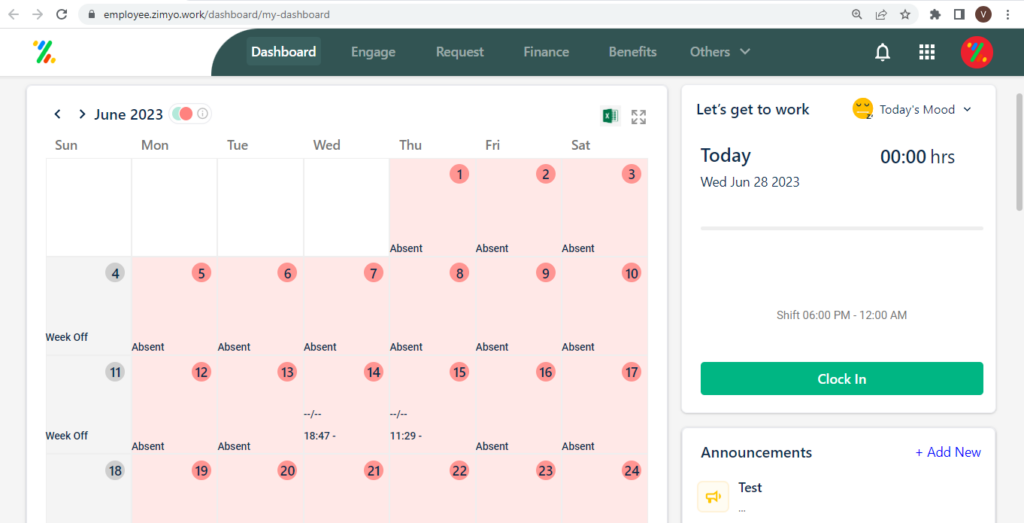
Task: Click calendar info icon
Action: coord(203,114)
